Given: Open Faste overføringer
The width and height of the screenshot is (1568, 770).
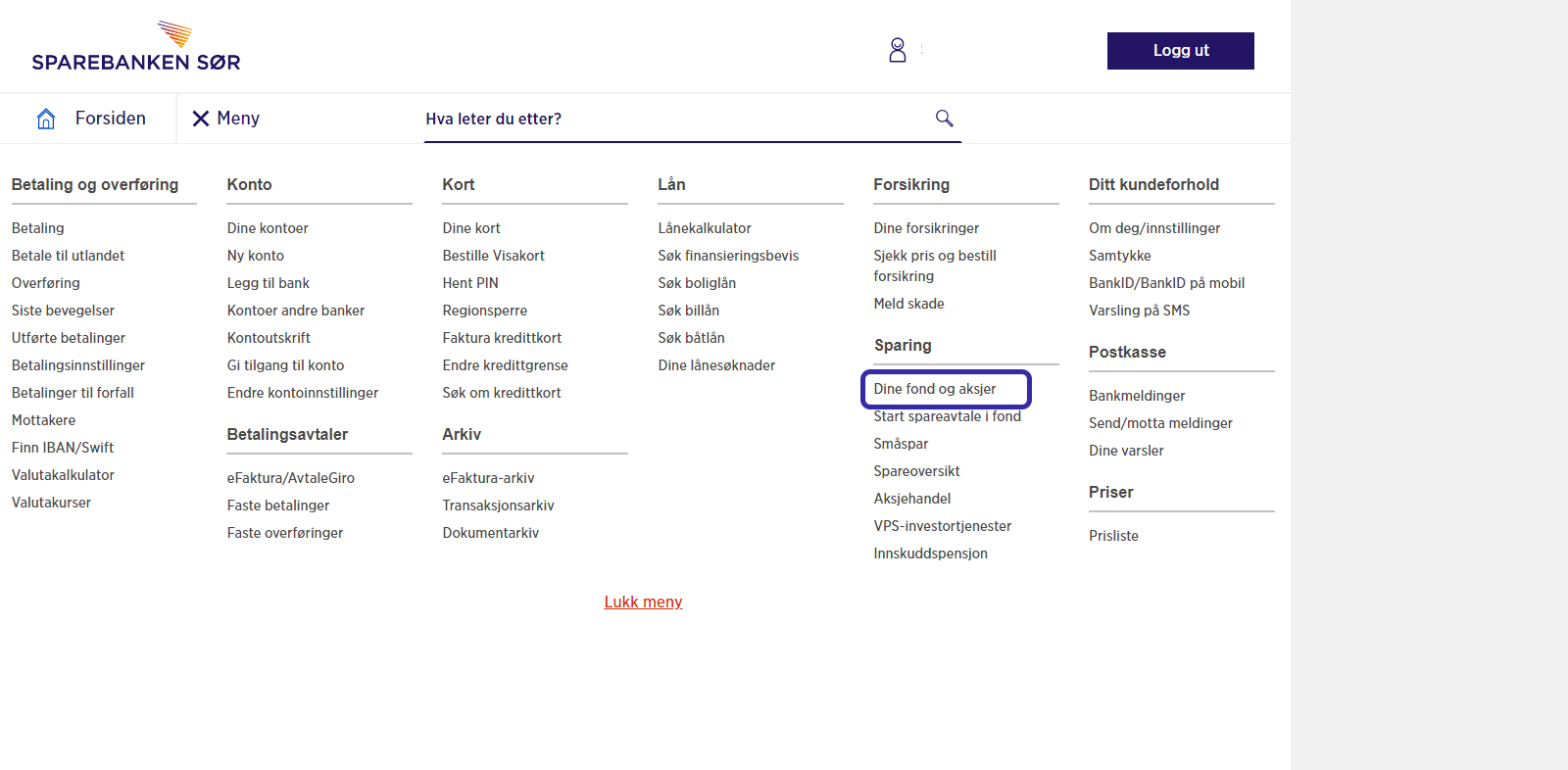Looking at the screenshot, I should click(285, 533).
